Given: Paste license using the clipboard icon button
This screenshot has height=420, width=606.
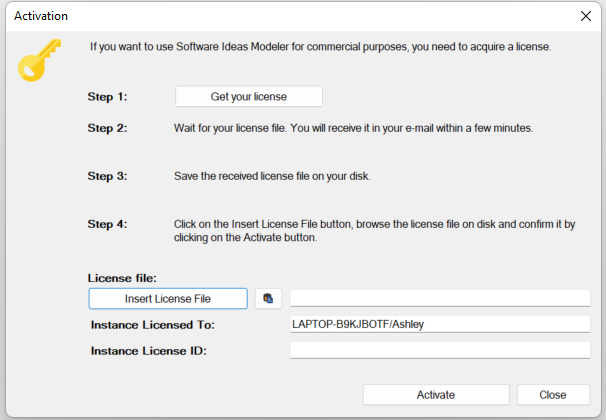Looking at the screenshot, I should [x=268, y=298].
